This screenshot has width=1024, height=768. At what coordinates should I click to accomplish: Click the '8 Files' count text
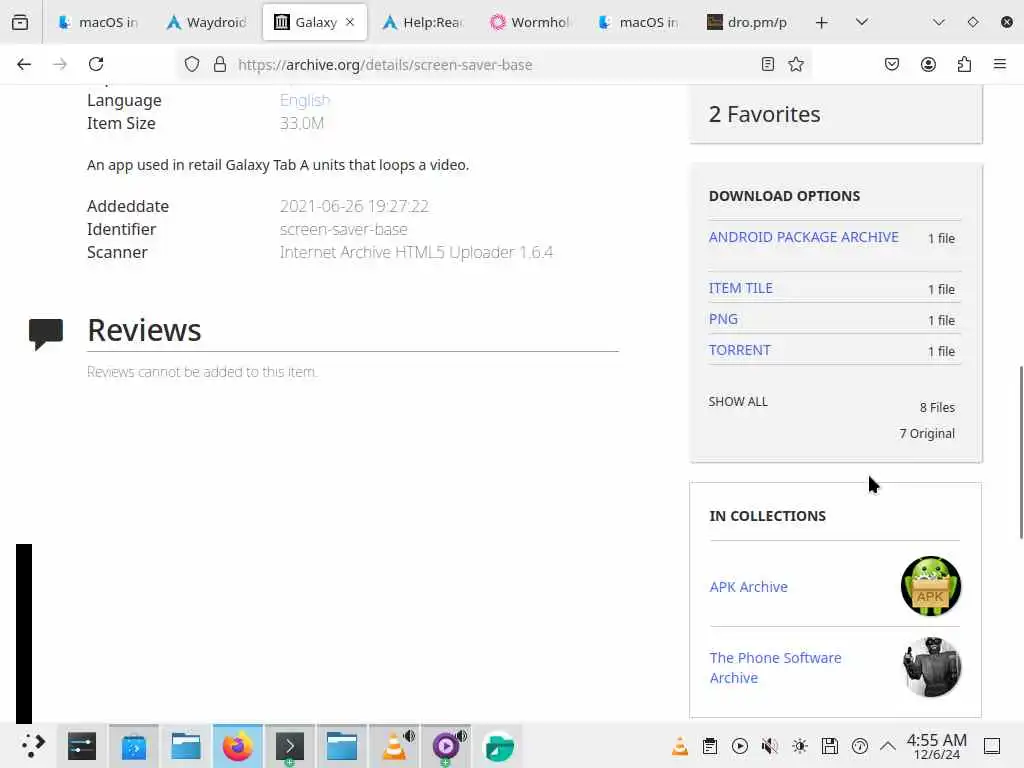937,408
